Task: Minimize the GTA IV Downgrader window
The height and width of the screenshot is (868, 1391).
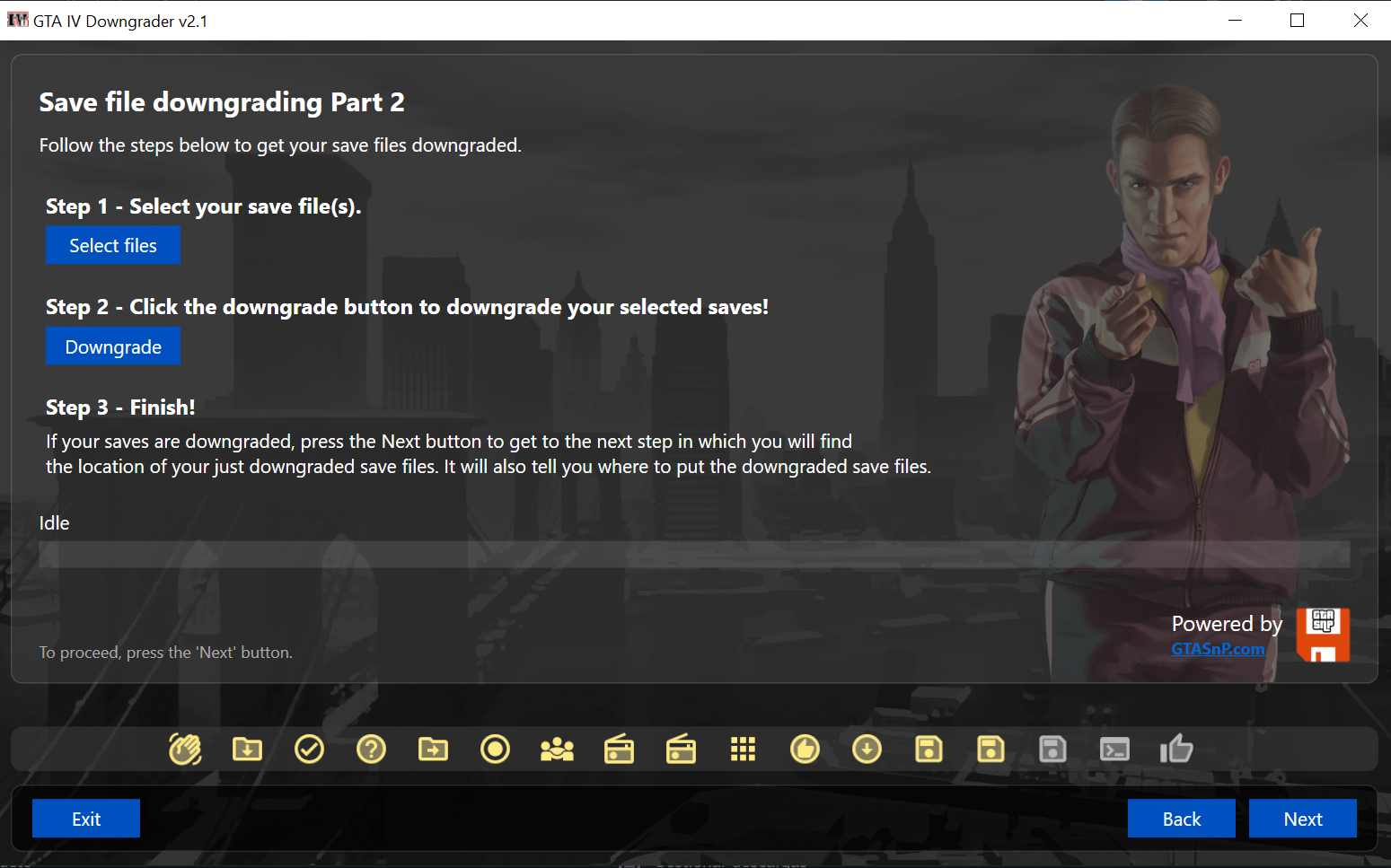Action: coord(1236,20)
